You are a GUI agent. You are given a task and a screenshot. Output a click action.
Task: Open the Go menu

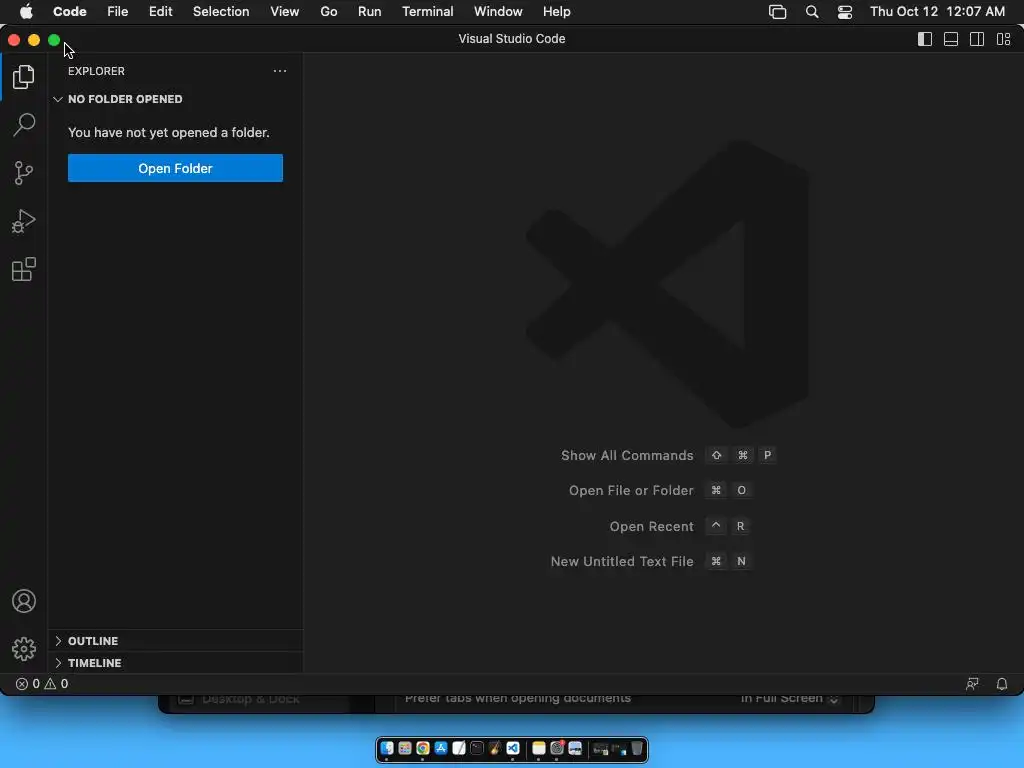pos(328,12)
